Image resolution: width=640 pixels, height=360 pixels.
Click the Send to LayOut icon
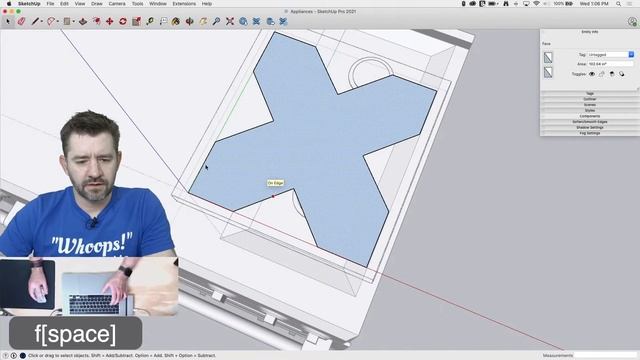point(270,21)
